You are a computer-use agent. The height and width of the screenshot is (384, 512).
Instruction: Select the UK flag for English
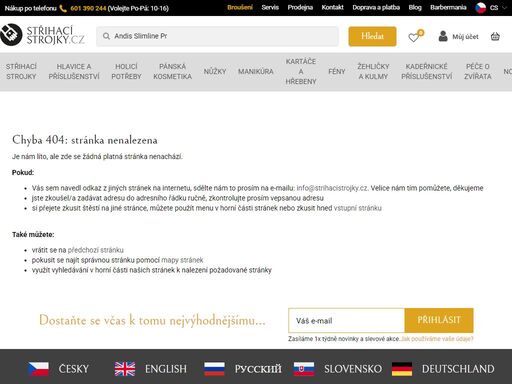[125, 369]
